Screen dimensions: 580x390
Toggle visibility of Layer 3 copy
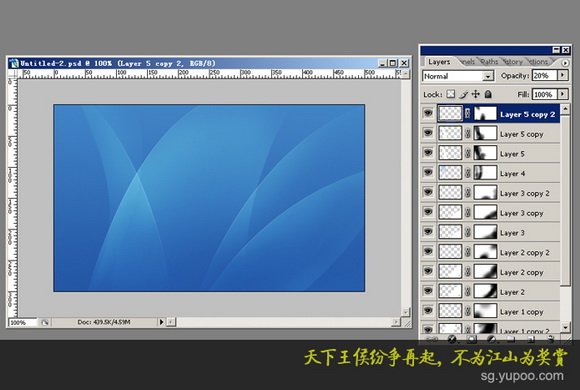[428, 212]
